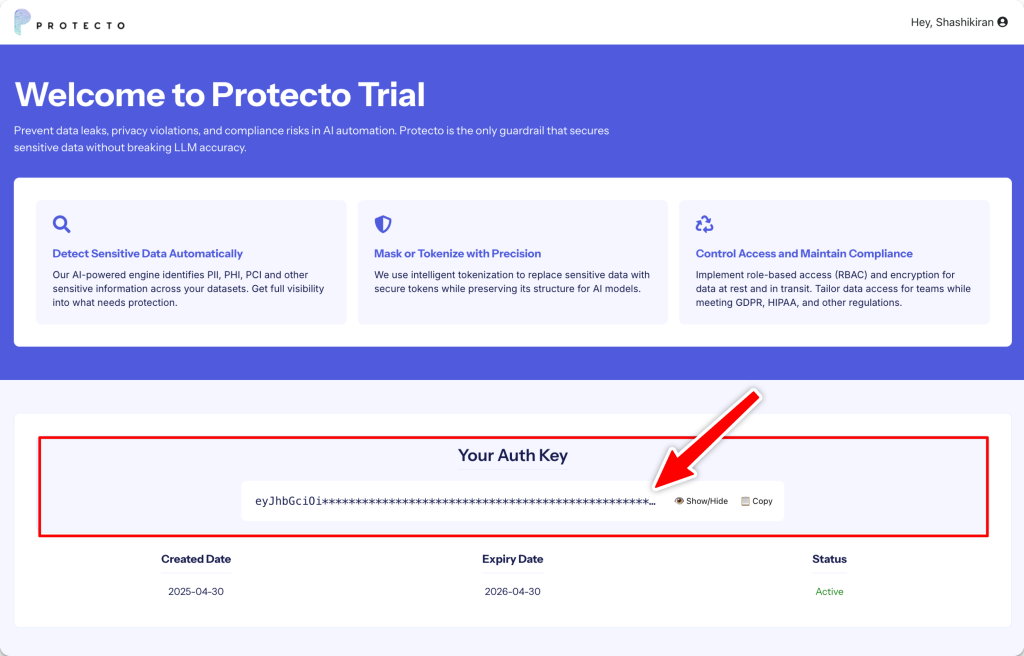1024x656 pixels.
Task: Copy the auth key
Action: (x=762, y=501)
